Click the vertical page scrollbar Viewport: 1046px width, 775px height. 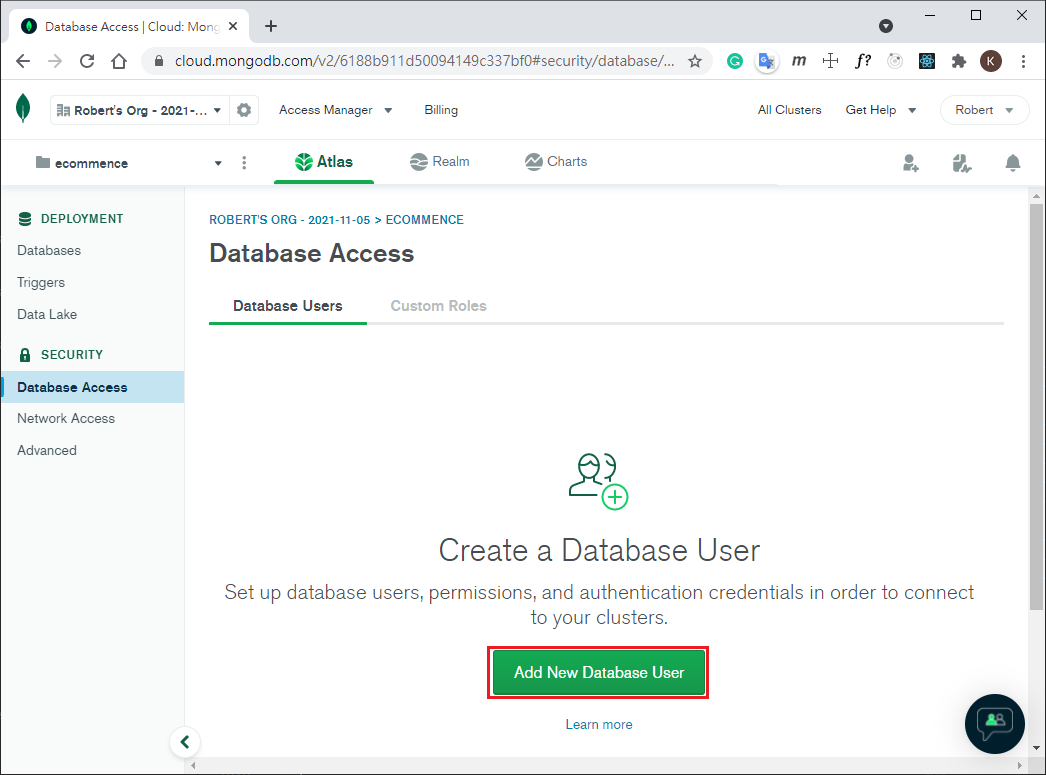coord(1036,407)
